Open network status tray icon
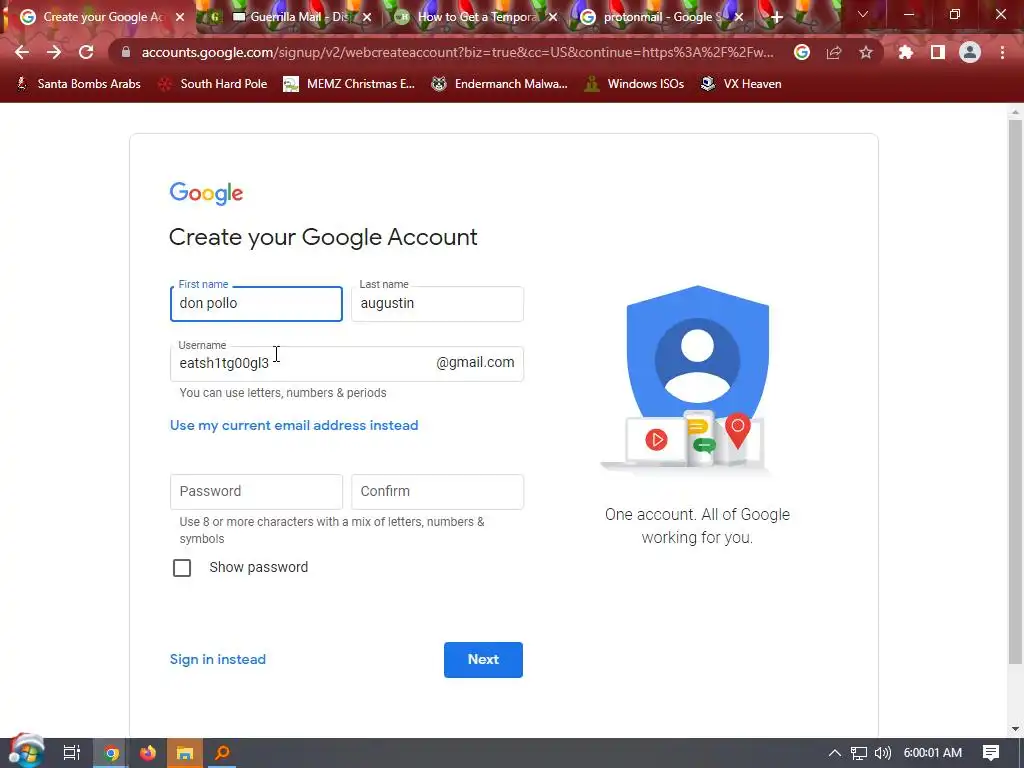Image resolution: width=1024 pixels, height=768 pixels. [859, 753]
